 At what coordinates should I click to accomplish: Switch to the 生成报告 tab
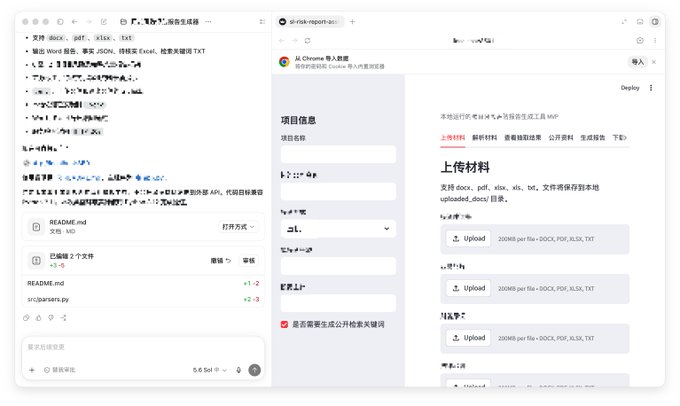coord(593,138)
